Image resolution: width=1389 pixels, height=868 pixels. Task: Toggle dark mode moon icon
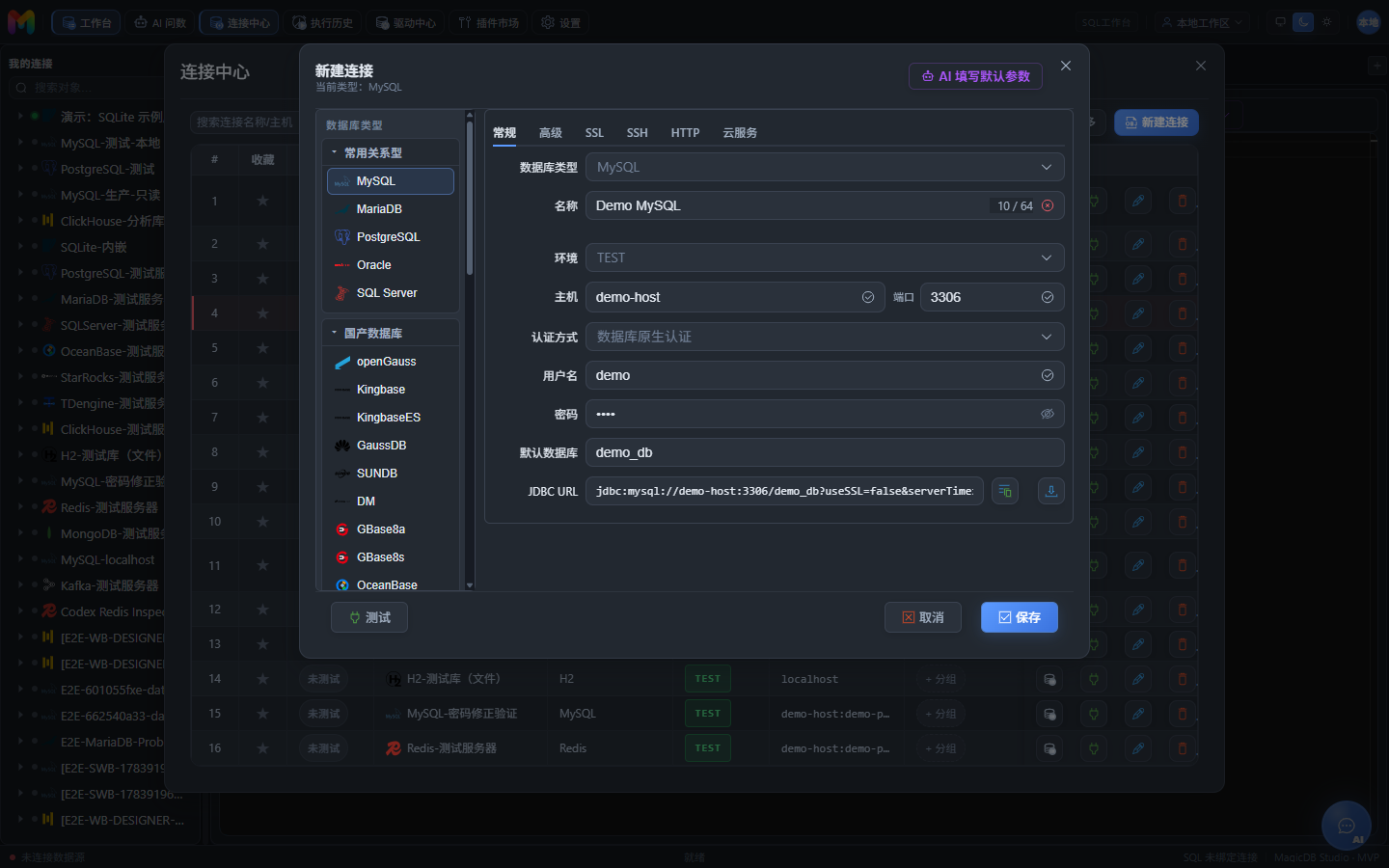pyautogui.click(x=1303, y=21)
